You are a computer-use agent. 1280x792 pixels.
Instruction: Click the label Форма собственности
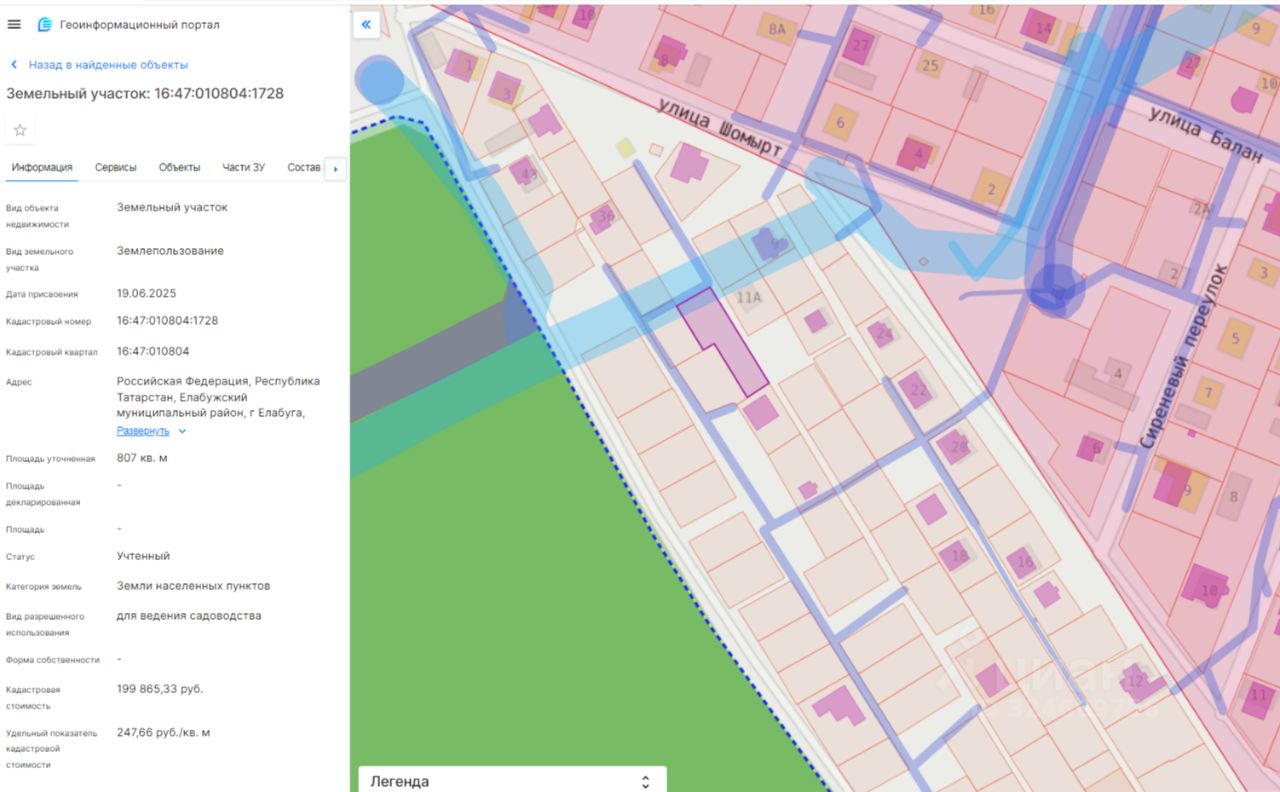click(53, 660)
